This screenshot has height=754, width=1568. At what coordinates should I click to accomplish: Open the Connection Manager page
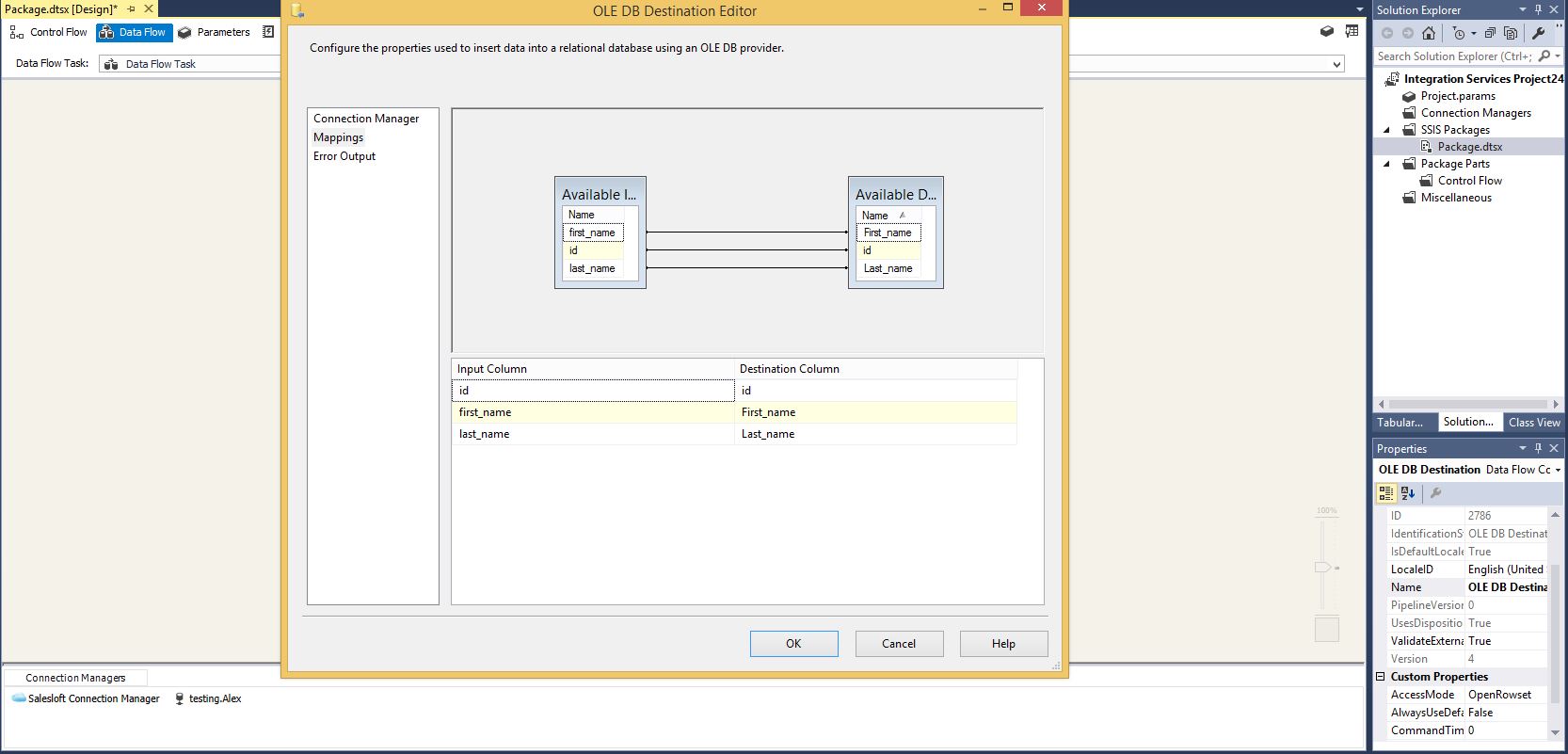366,119
